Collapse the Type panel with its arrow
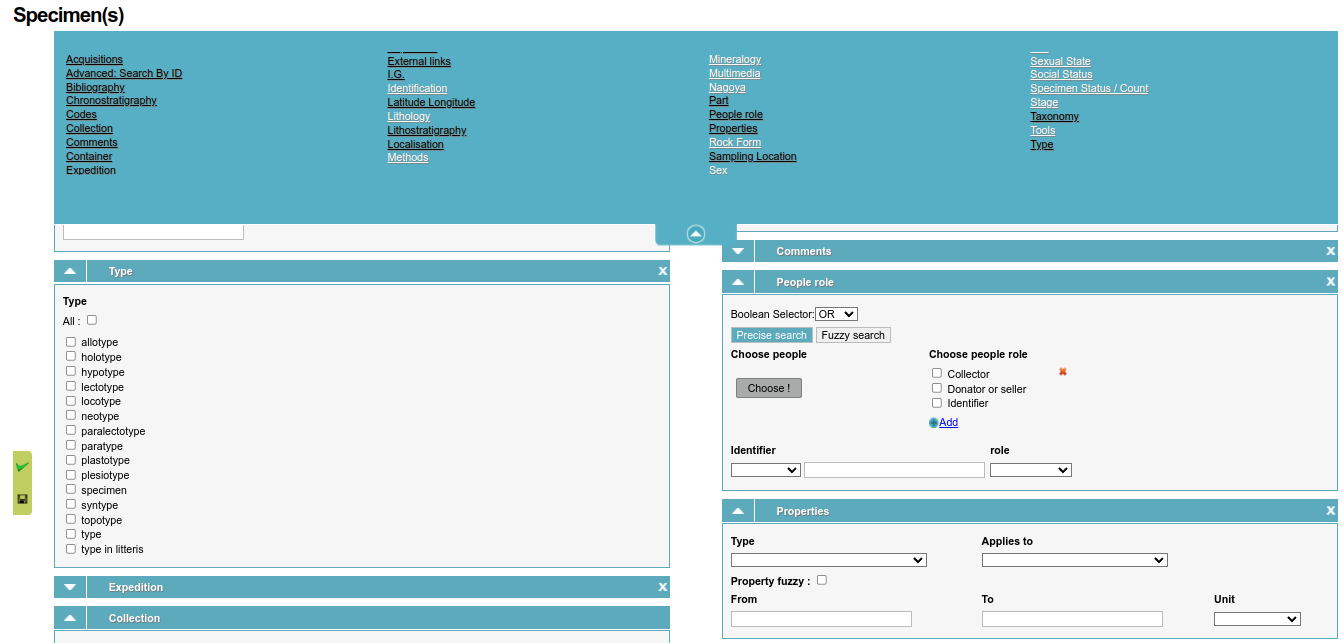Screen dimensions: 1343x643 pos(69,270)
